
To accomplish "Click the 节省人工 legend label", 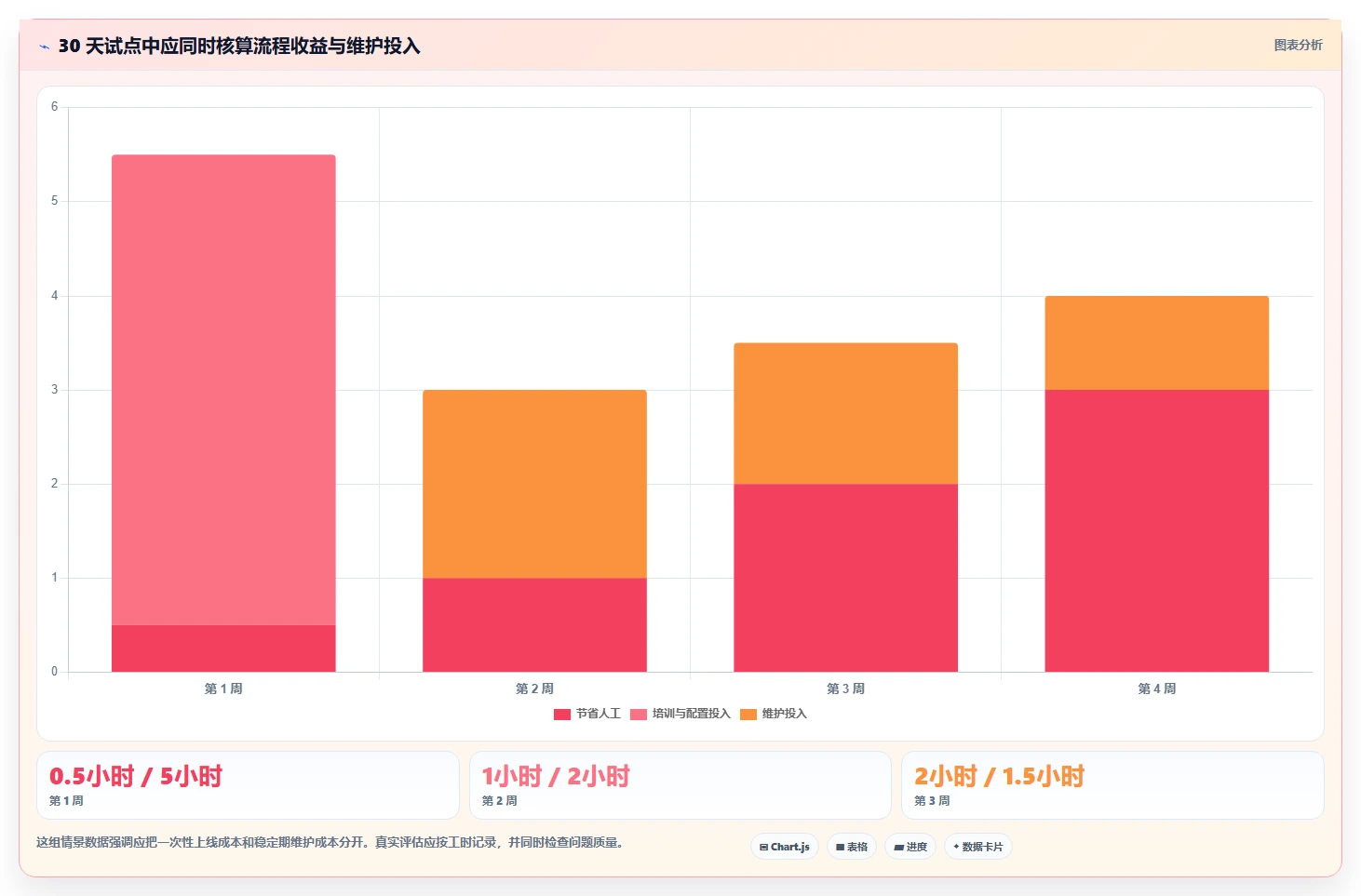I will (x=598, y=714).
